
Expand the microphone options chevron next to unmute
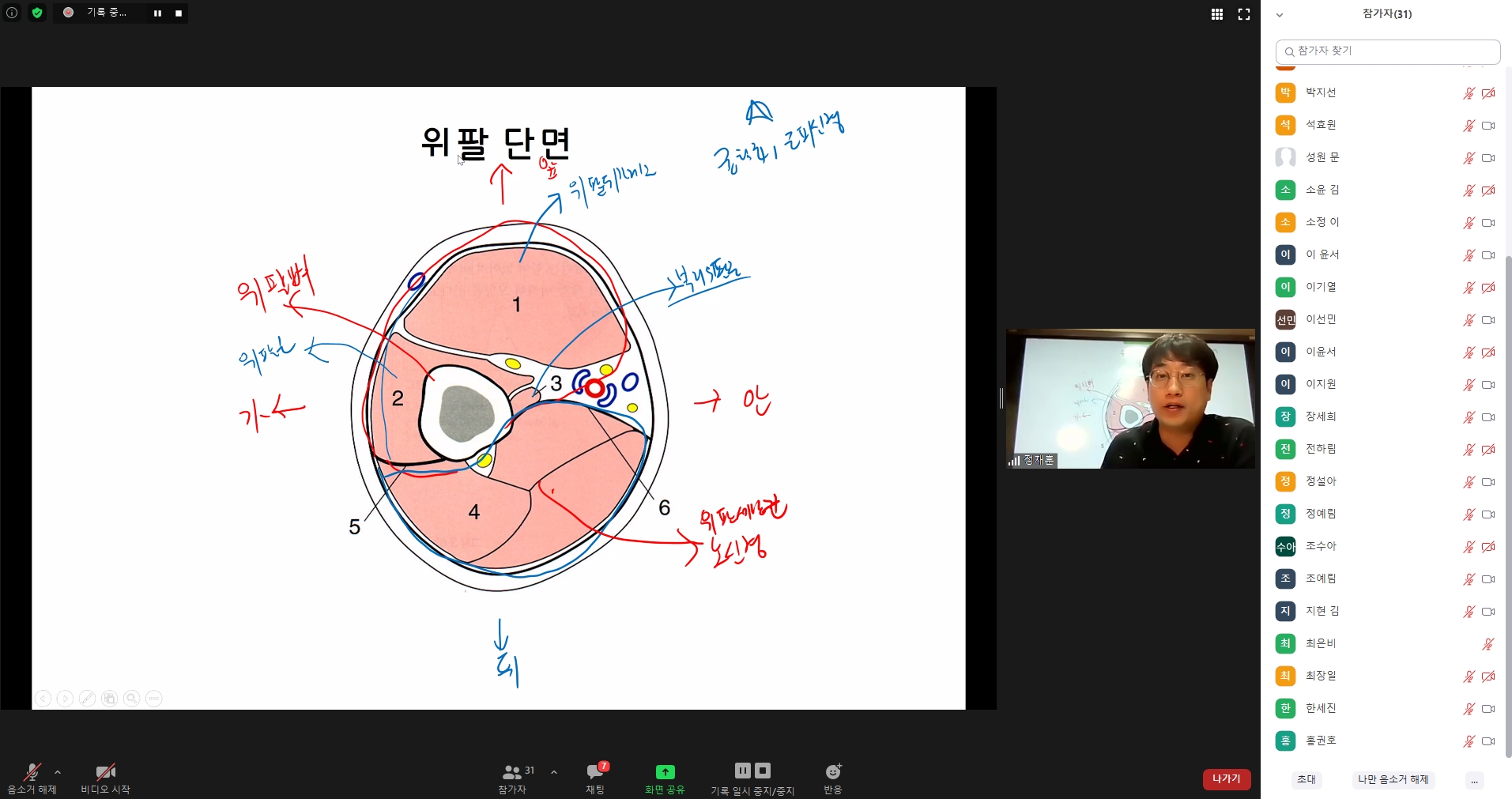point(57,774)
